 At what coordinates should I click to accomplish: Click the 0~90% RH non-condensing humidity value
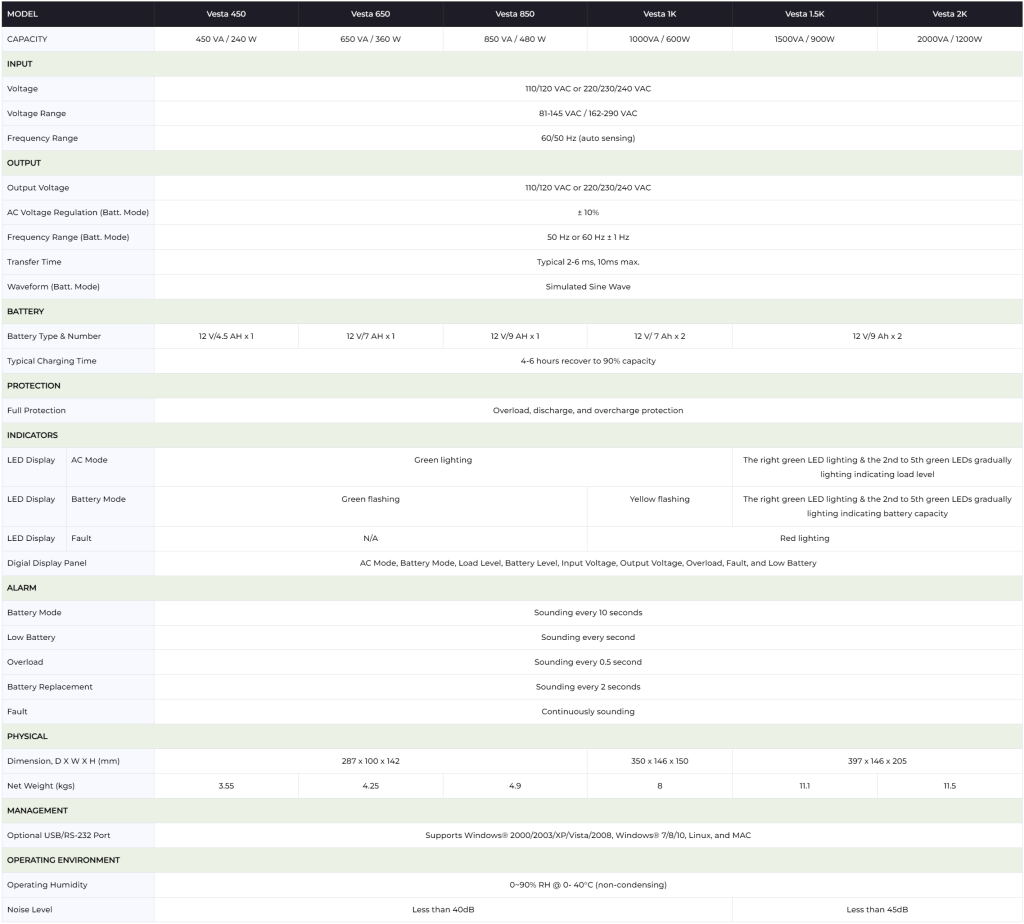coord(588,885)
